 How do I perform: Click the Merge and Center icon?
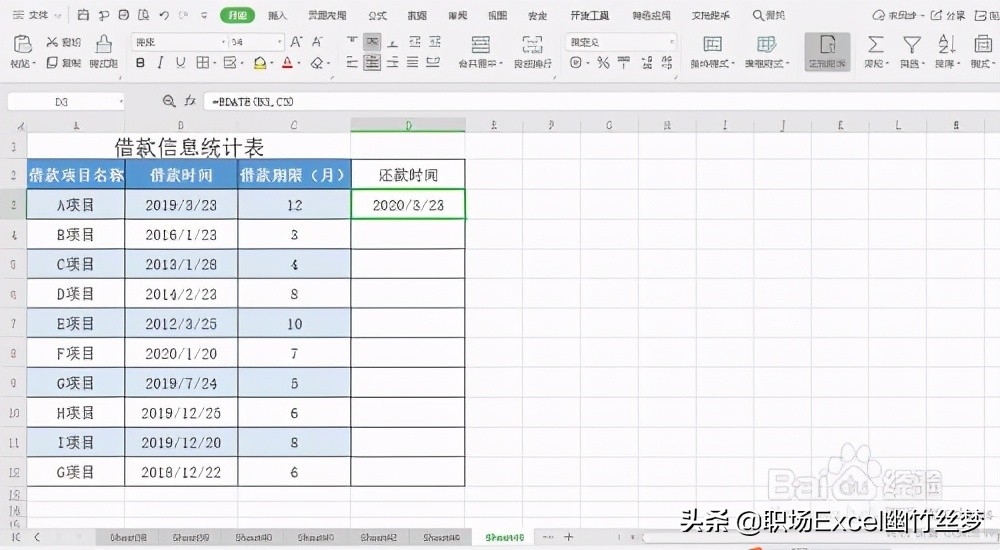point(480,44)
